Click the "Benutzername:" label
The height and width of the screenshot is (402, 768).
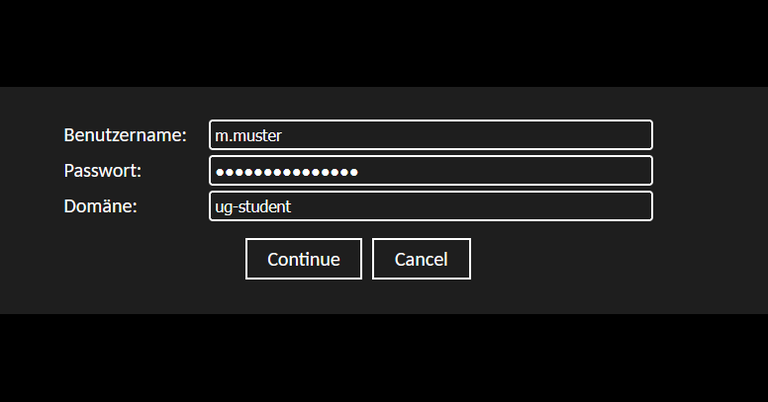pyautogui.click(x=125, y=135)
